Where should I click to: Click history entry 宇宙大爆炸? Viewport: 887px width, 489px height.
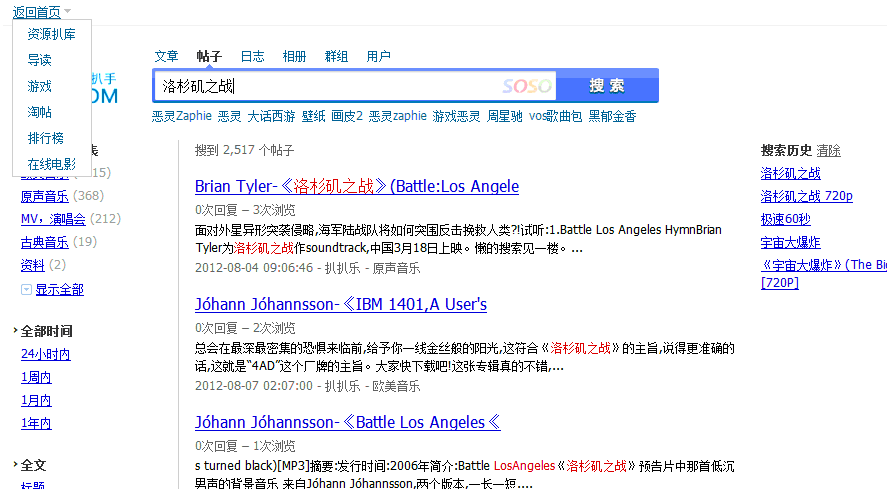pyautogui.click(x=790, y=243)
